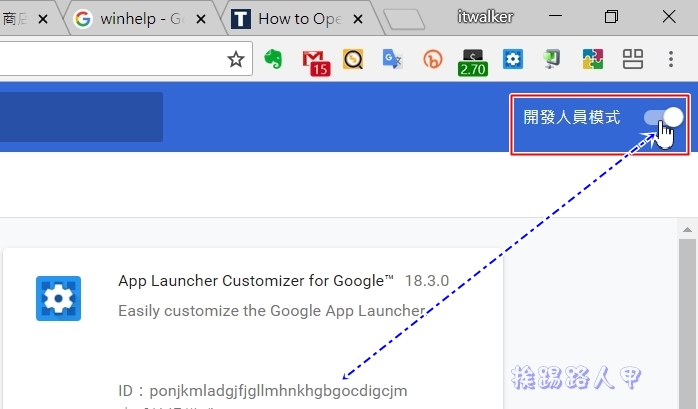
Task: Click the scrollbar up arrow
Action: (x=687, y=230)
